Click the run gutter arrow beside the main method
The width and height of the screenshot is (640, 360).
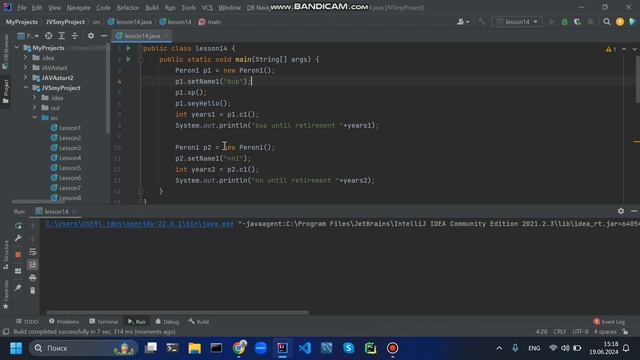[128, 60]
